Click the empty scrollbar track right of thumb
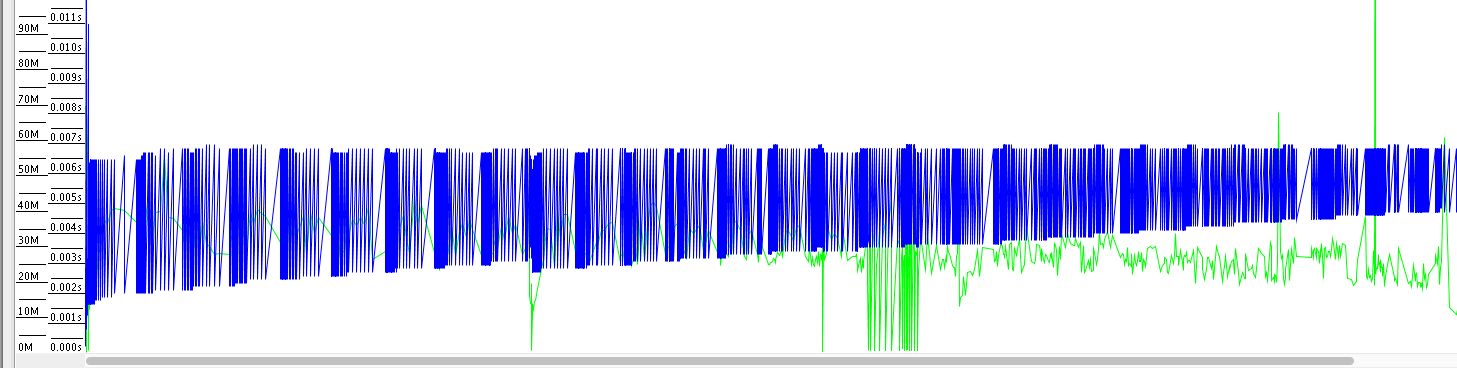The height and width of the screenshot is (368, 1457). tap(1404, 360)
